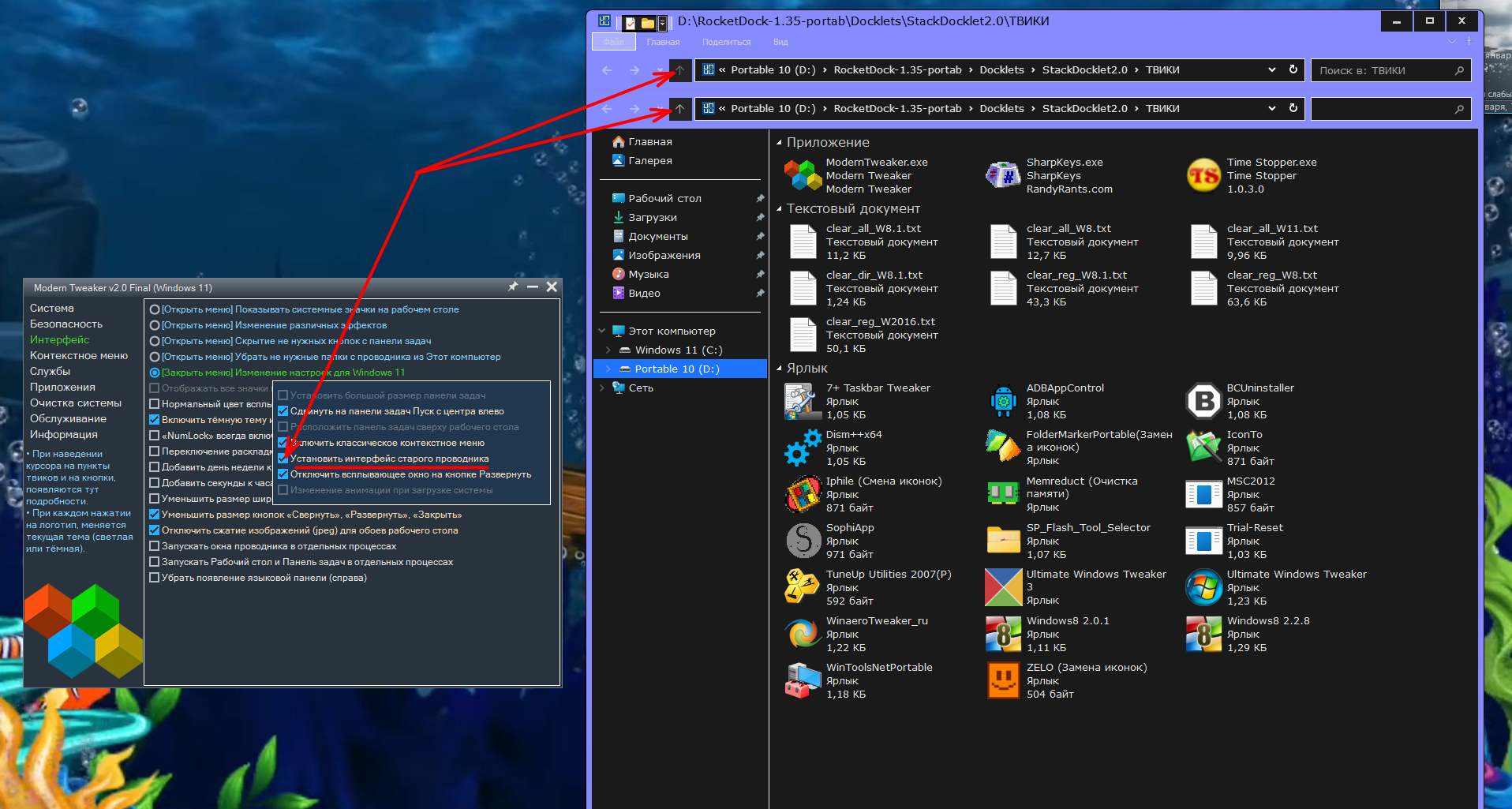Click the search field for ТВИКИ
The width and height of the screenshot is (1512, 809).
pyautogui.click(x=1385, y=70)
